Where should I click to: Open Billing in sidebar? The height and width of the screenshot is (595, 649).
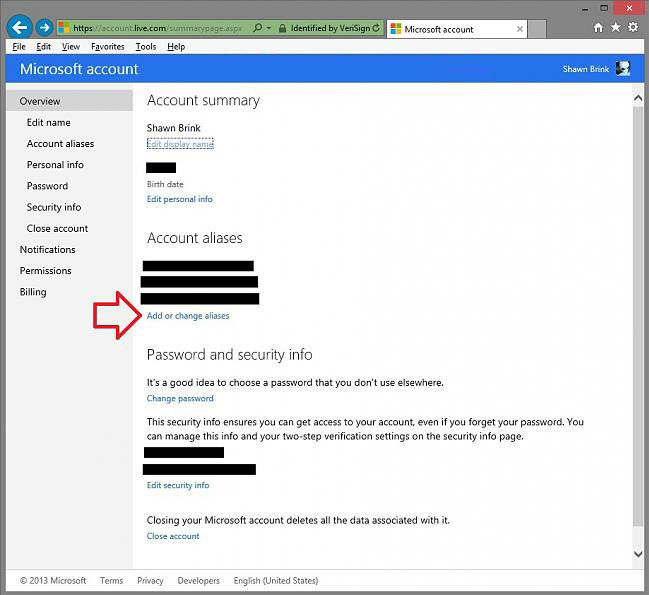point(33,292)
